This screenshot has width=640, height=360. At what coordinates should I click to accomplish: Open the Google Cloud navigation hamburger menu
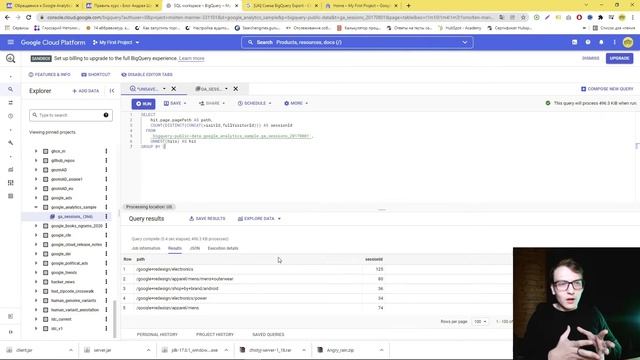coord(11,42)
